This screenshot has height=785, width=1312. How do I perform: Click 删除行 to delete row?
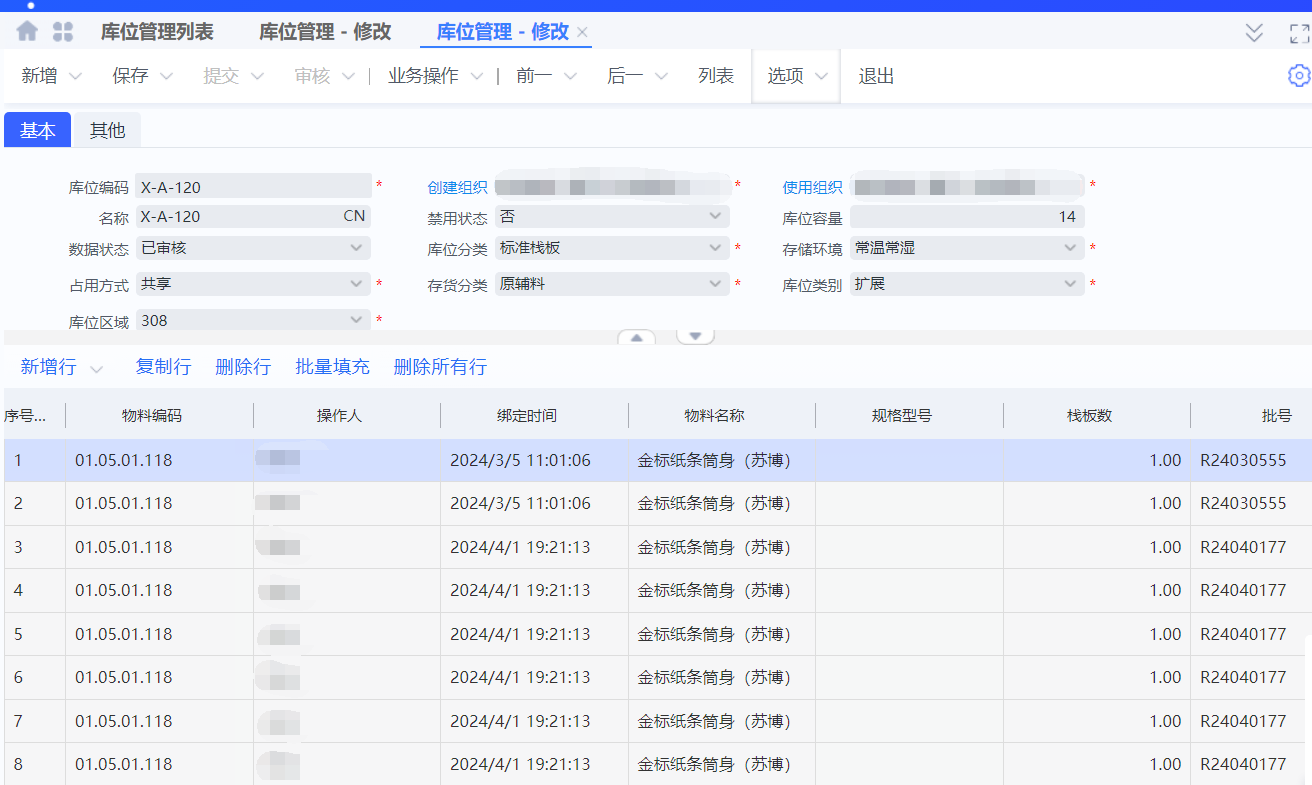[x=243, y=367]
